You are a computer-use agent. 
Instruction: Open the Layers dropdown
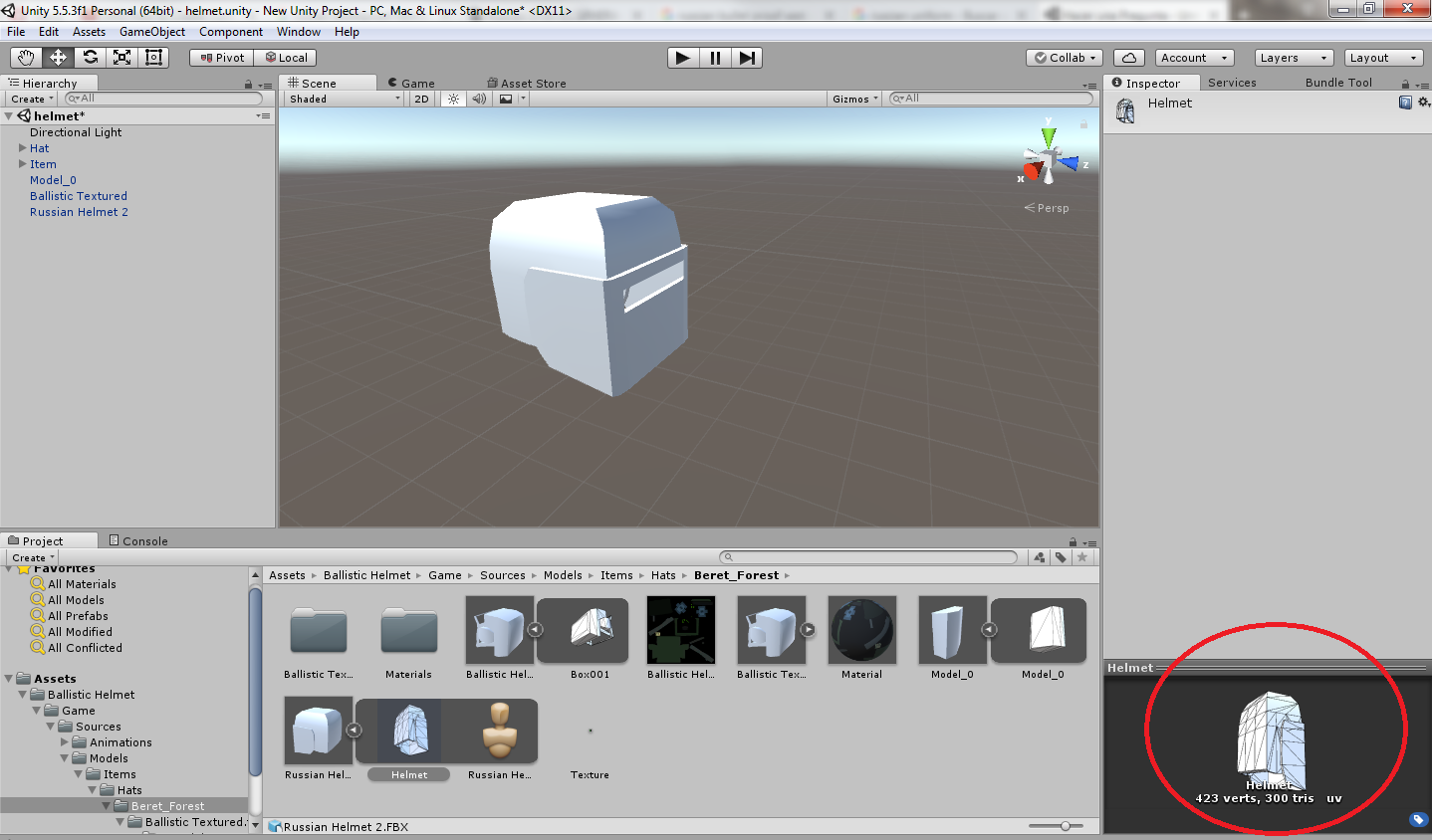point(1293,58)
